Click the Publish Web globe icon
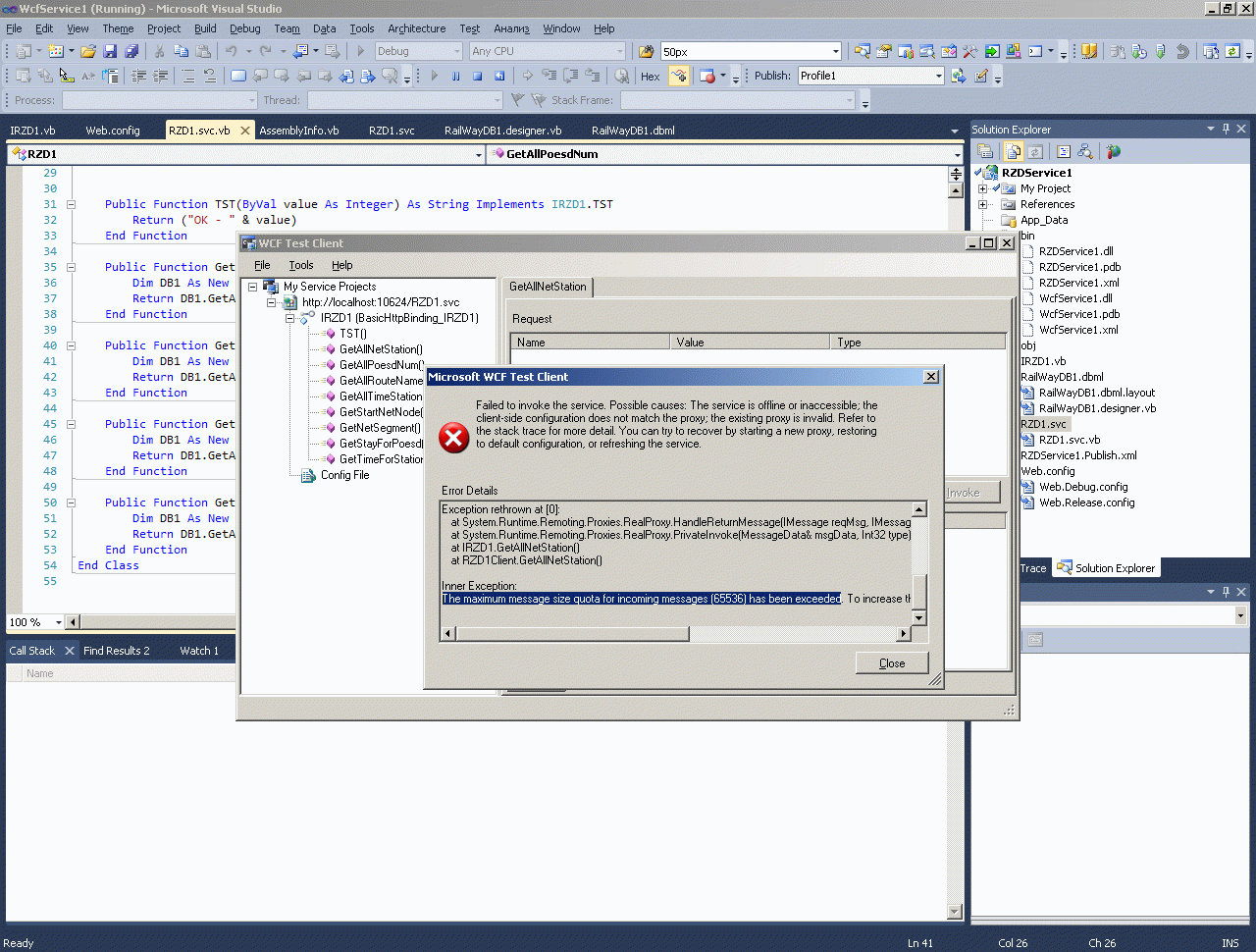1256x952 pixels. tap(959, 76)
